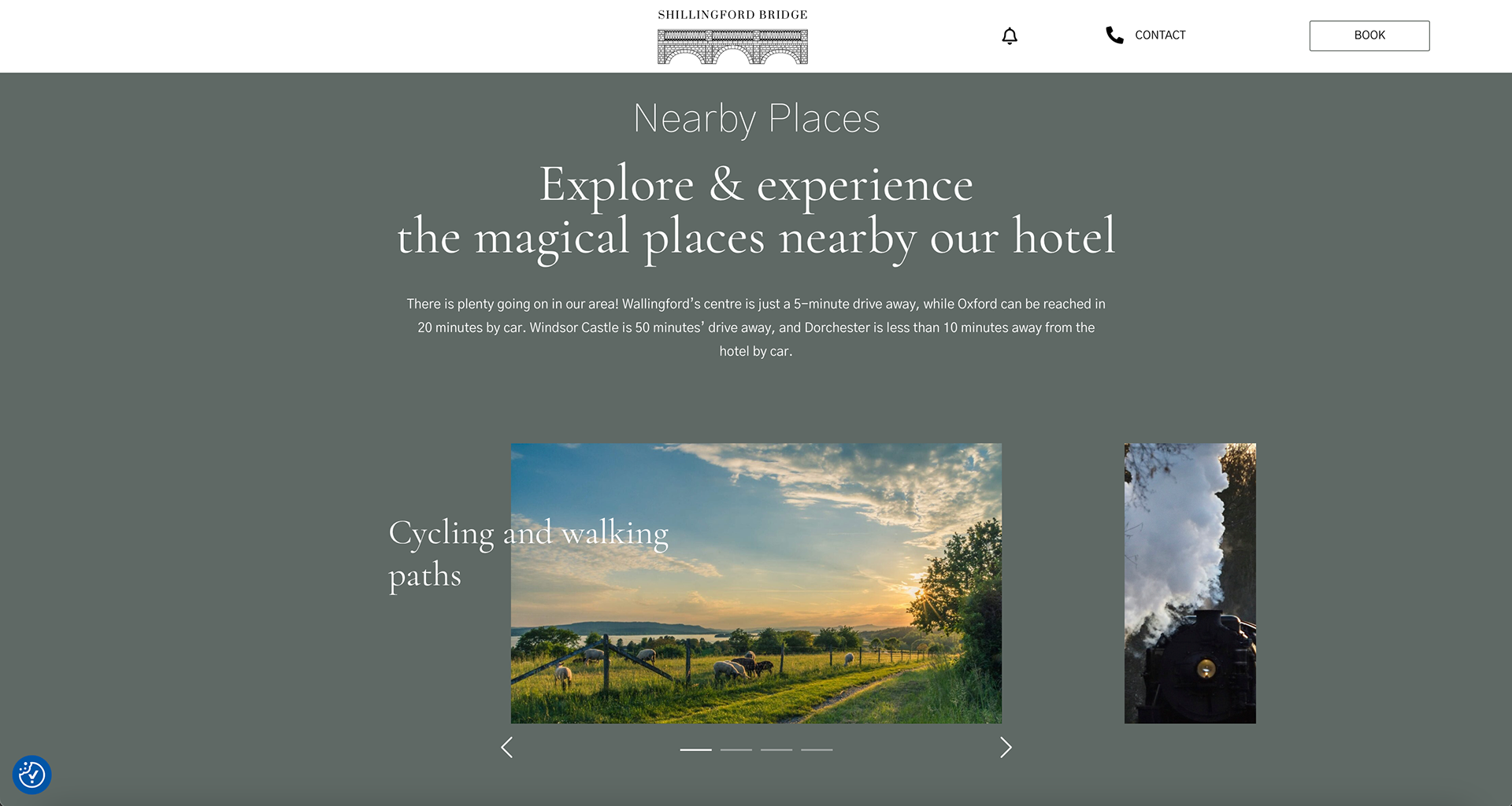1512x806 pixels.
Task: Click the Nearby Places heading
Action: coord(756,119)
